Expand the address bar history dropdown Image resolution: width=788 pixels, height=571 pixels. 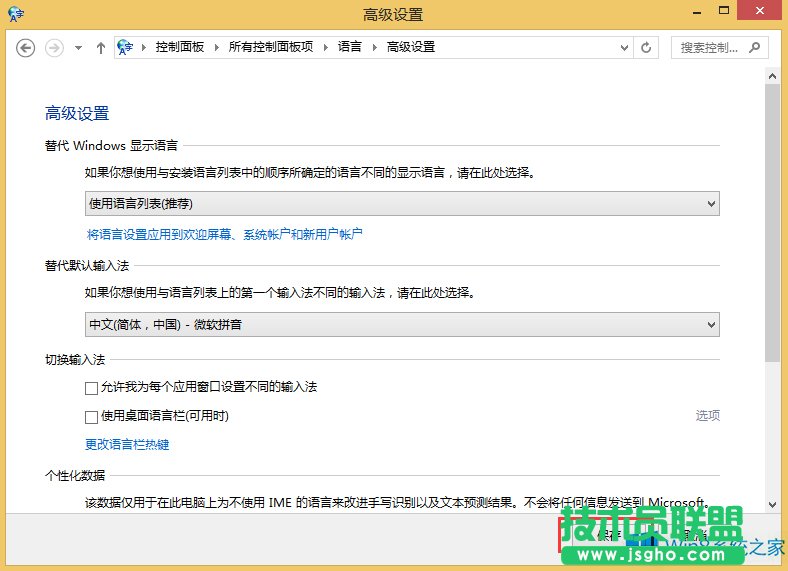pos(623,47)
